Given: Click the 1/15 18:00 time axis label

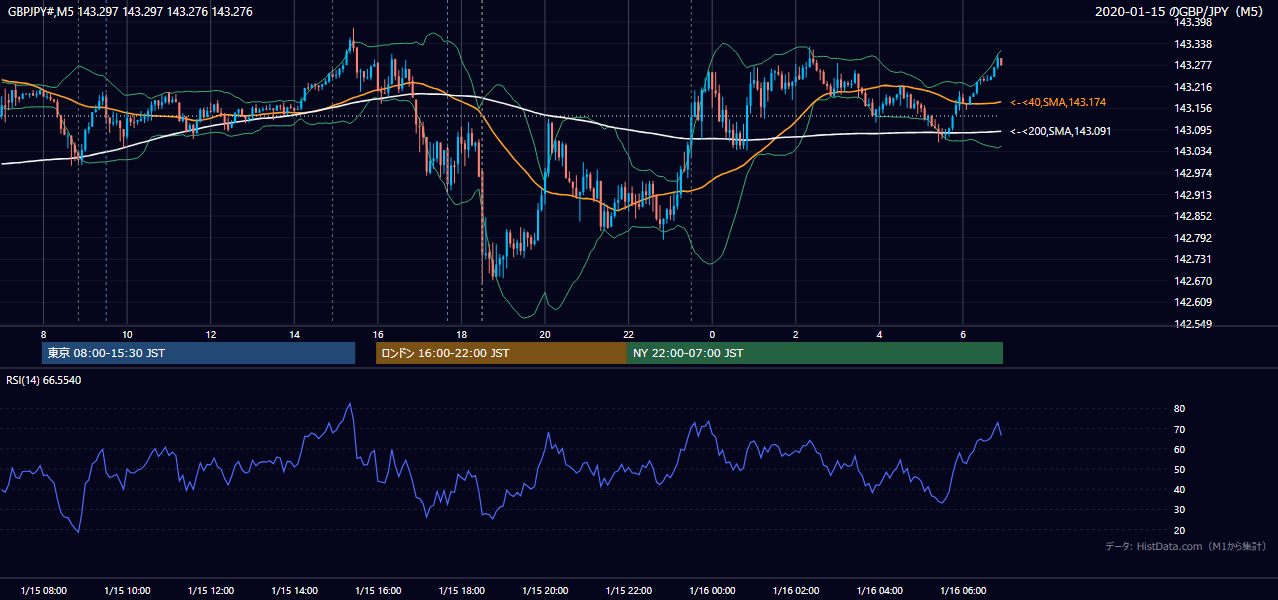Looking at the screenshot, I should pos(461,590).
